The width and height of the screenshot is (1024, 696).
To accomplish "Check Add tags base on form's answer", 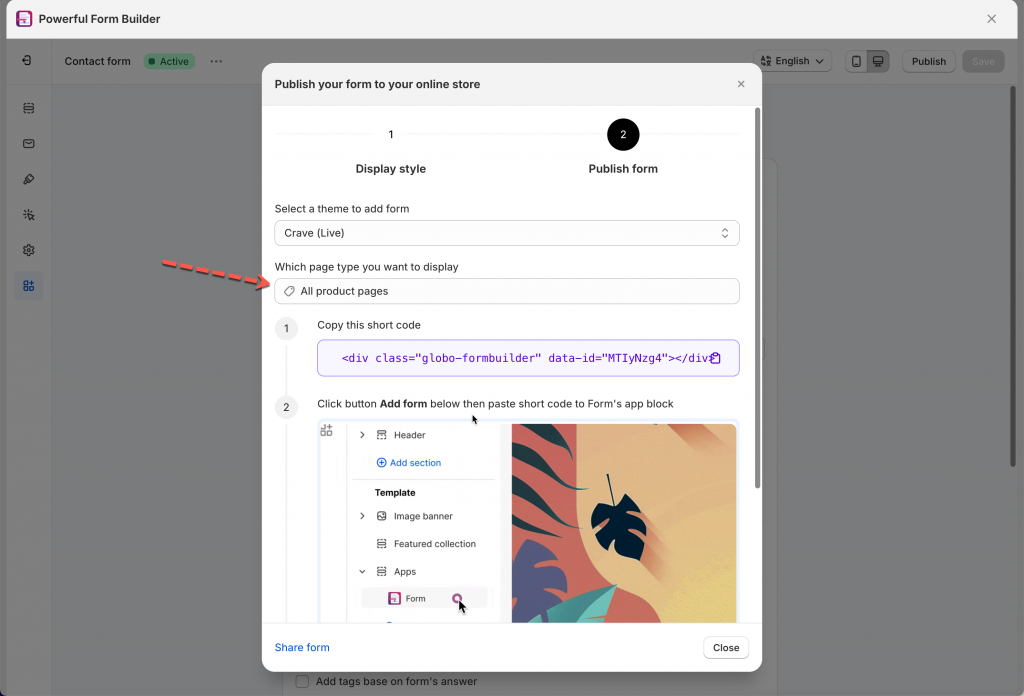I will (x=302, y=682).
